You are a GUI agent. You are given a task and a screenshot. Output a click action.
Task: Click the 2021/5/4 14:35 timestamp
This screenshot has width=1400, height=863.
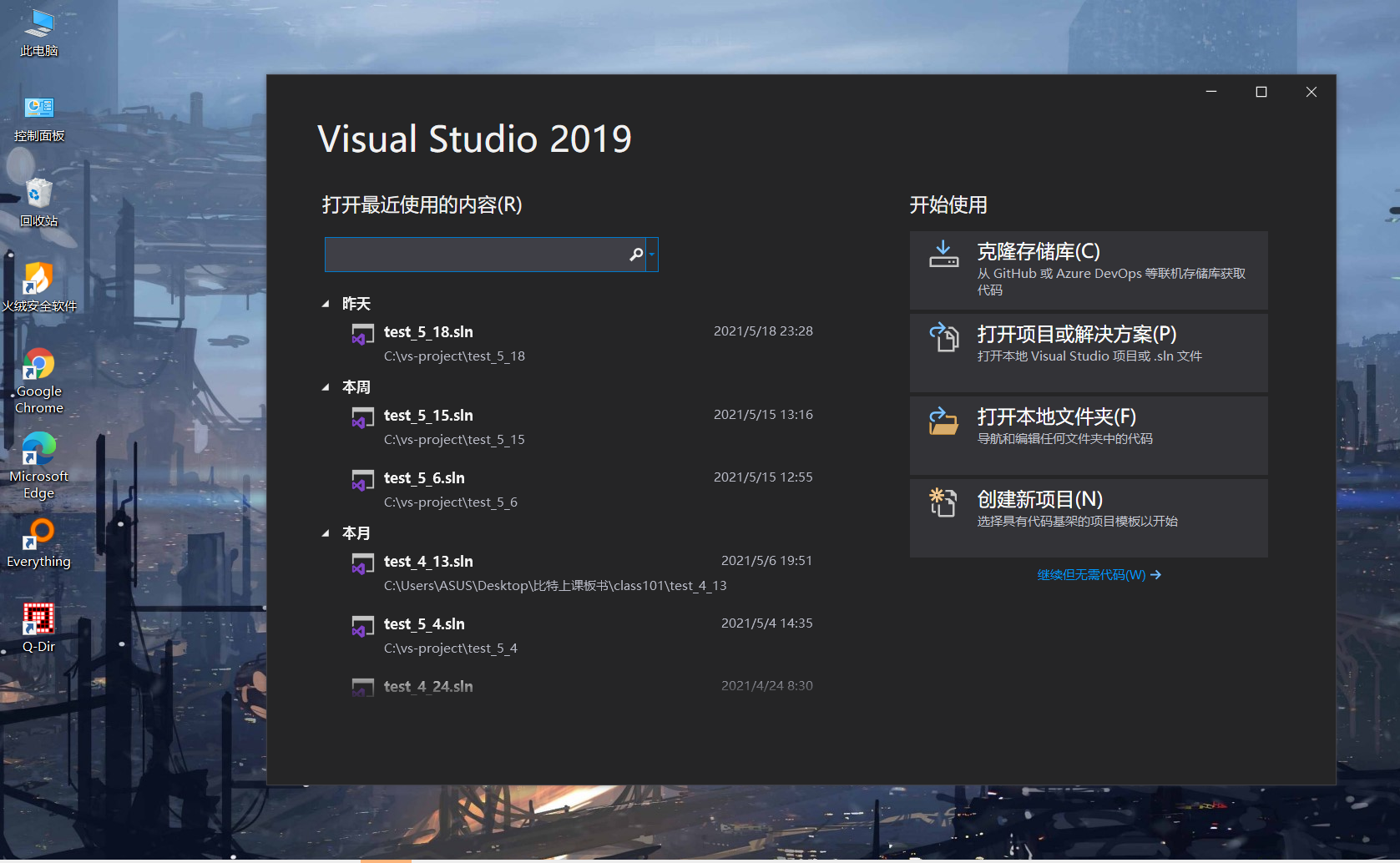pyautogui.click(x=766, y=623)
